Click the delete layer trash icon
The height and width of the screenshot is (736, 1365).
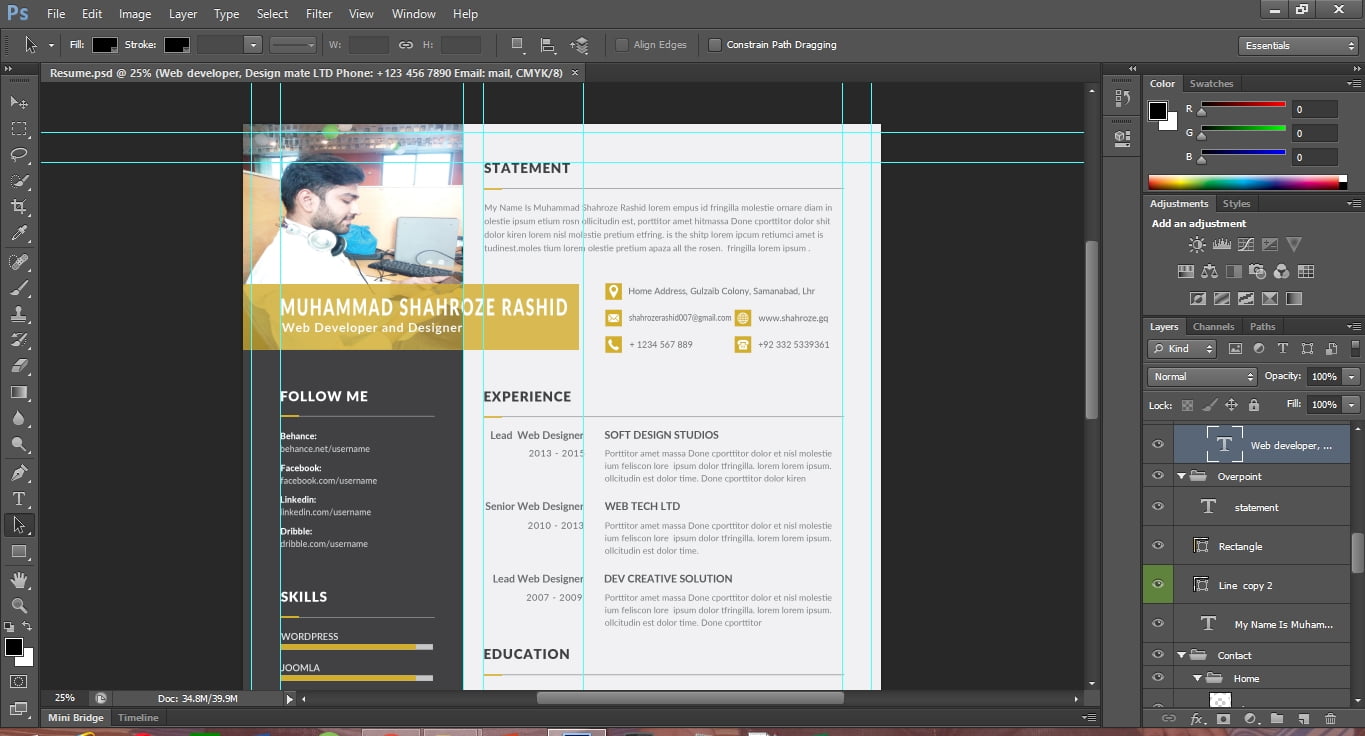(x=1330, y=719)
